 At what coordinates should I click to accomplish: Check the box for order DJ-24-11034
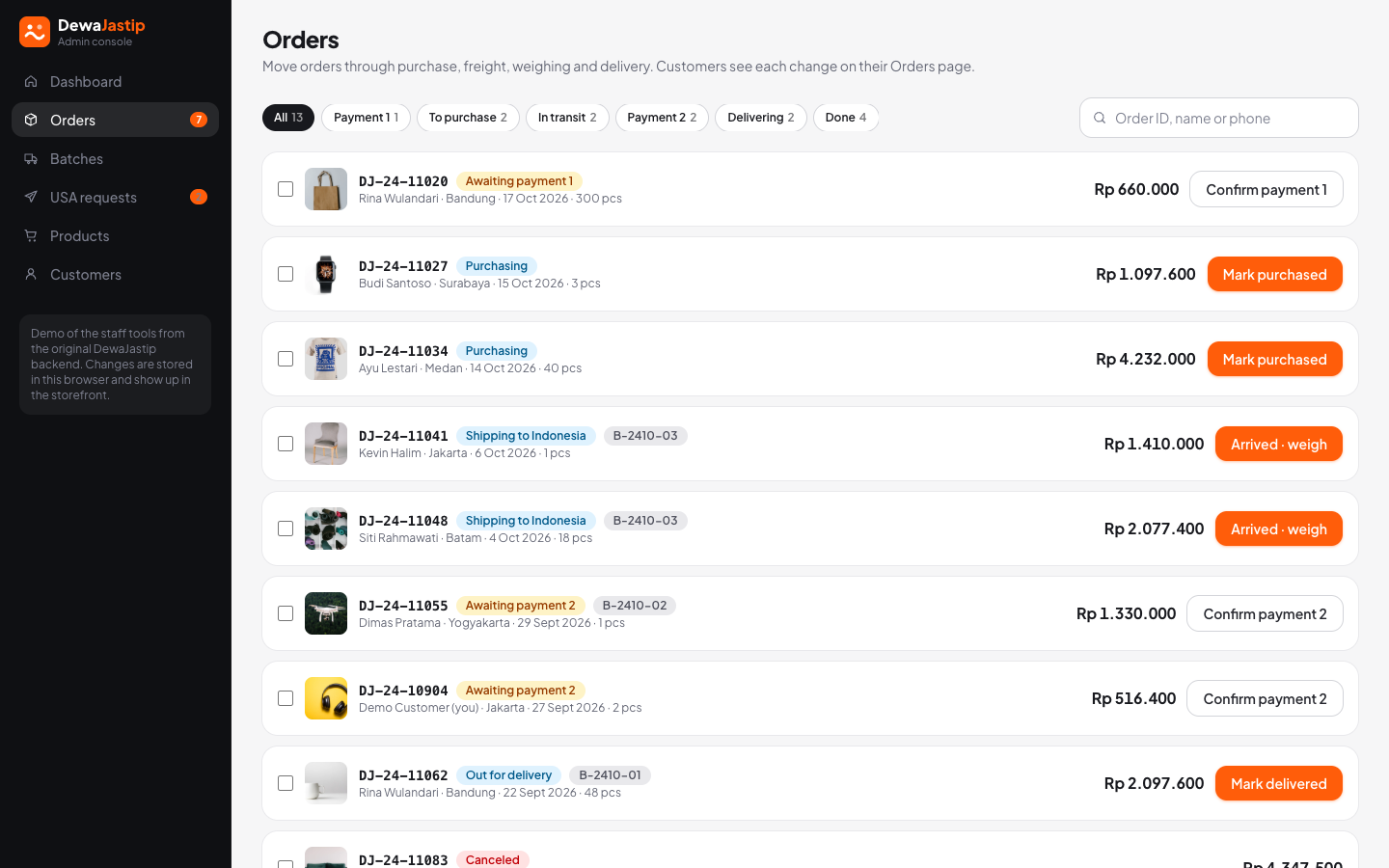tap(286, 359)
